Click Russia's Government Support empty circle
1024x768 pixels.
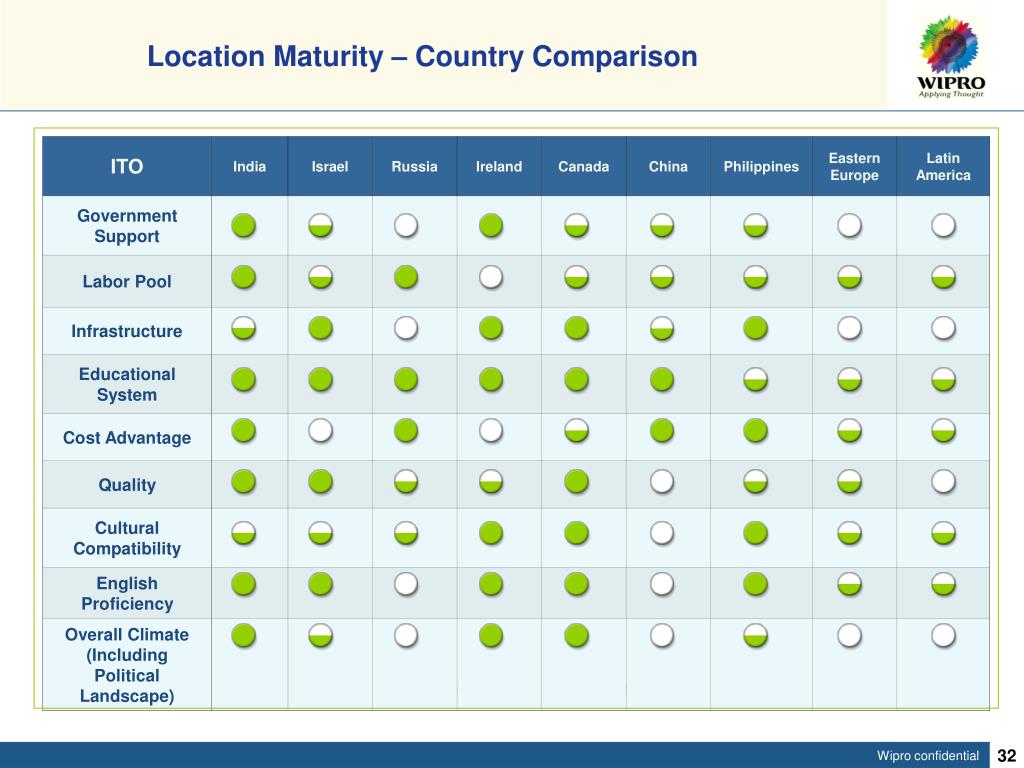point(406,225)
